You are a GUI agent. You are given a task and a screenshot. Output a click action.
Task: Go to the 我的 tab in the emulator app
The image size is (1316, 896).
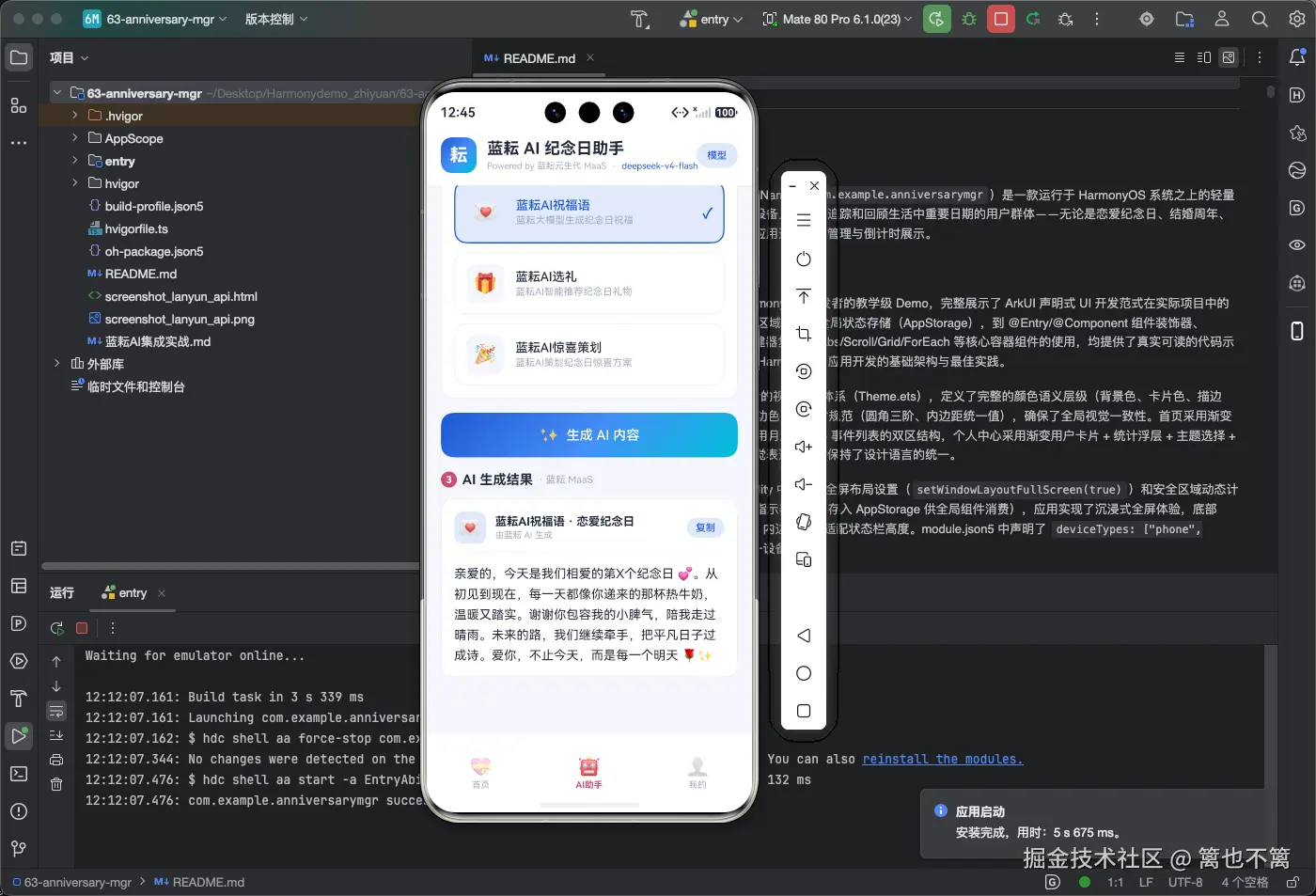(697, 773)
